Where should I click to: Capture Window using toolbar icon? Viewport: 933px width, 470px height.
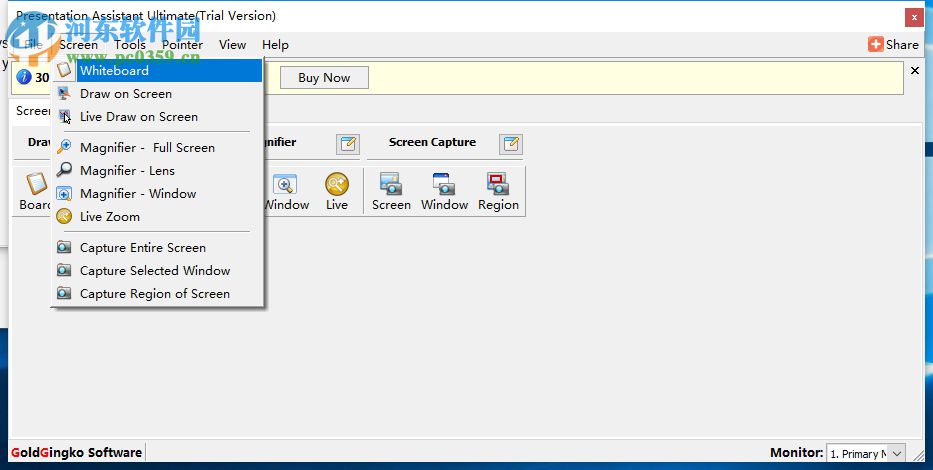point(444,192)
